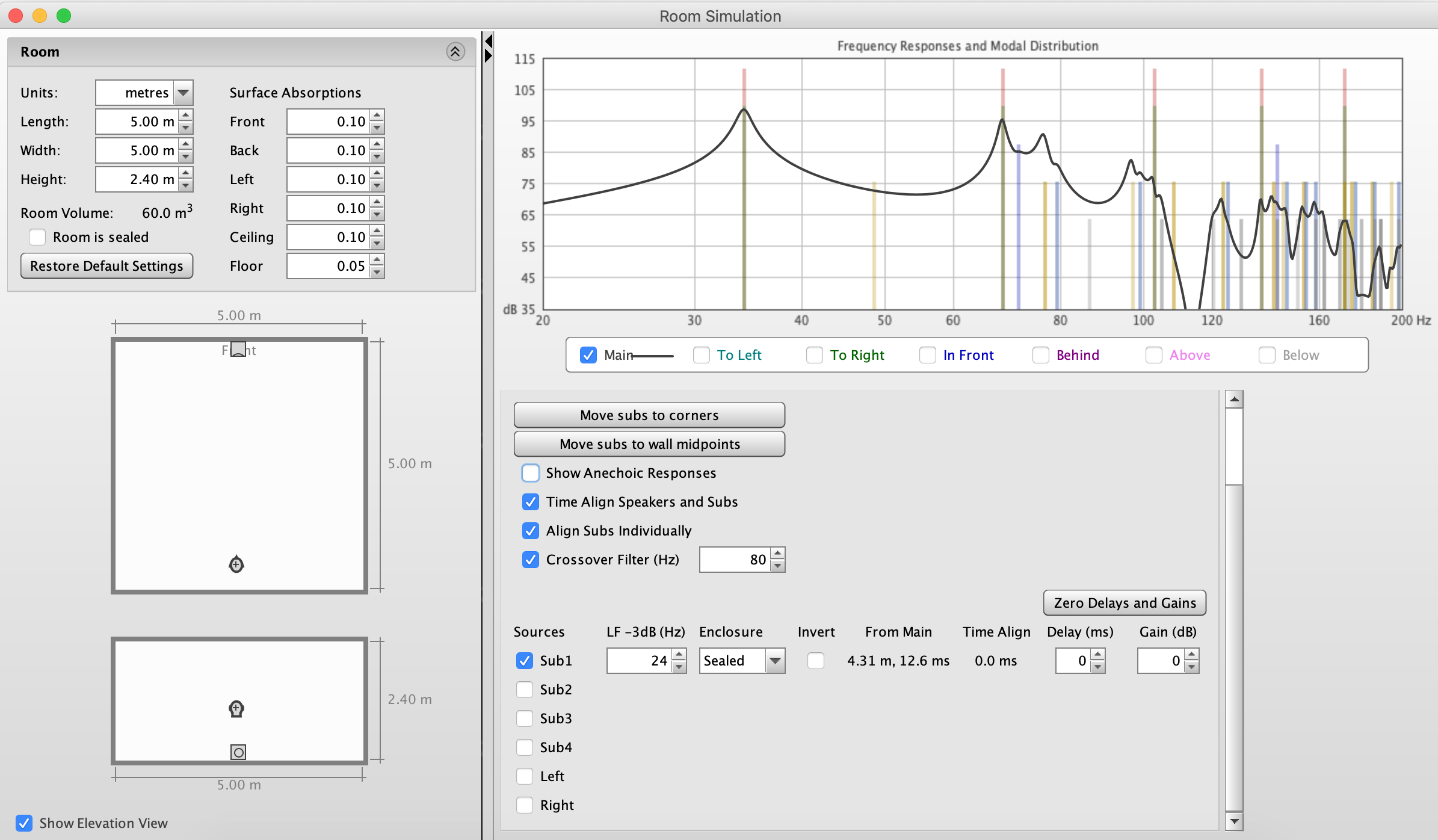Increase the Front surface absorption
The height and width of the screenshot is (840, 1438).
(x=377, y=115)
